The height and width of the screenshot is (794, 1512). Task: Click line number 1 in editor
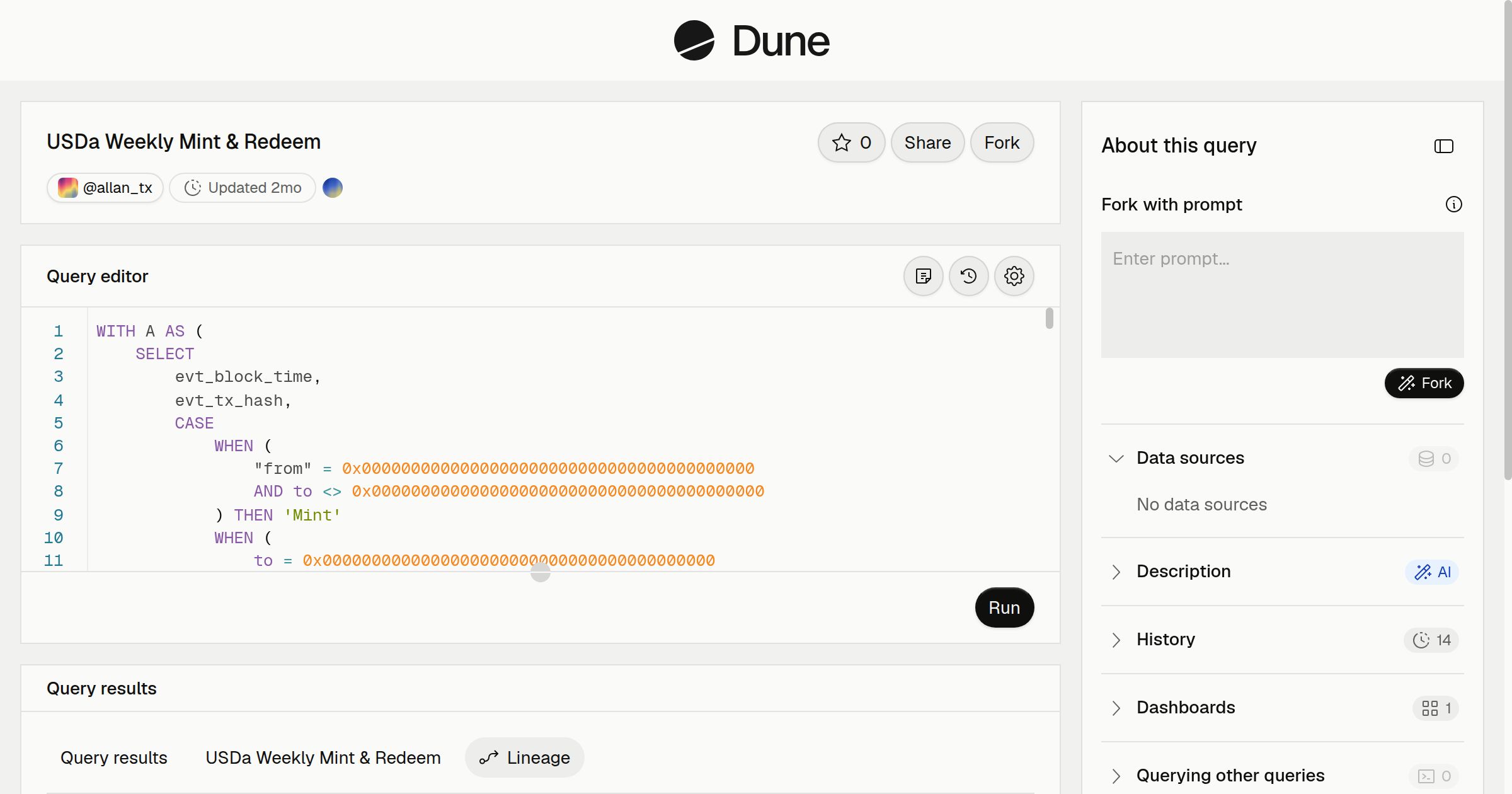click(x=59, y=331)
